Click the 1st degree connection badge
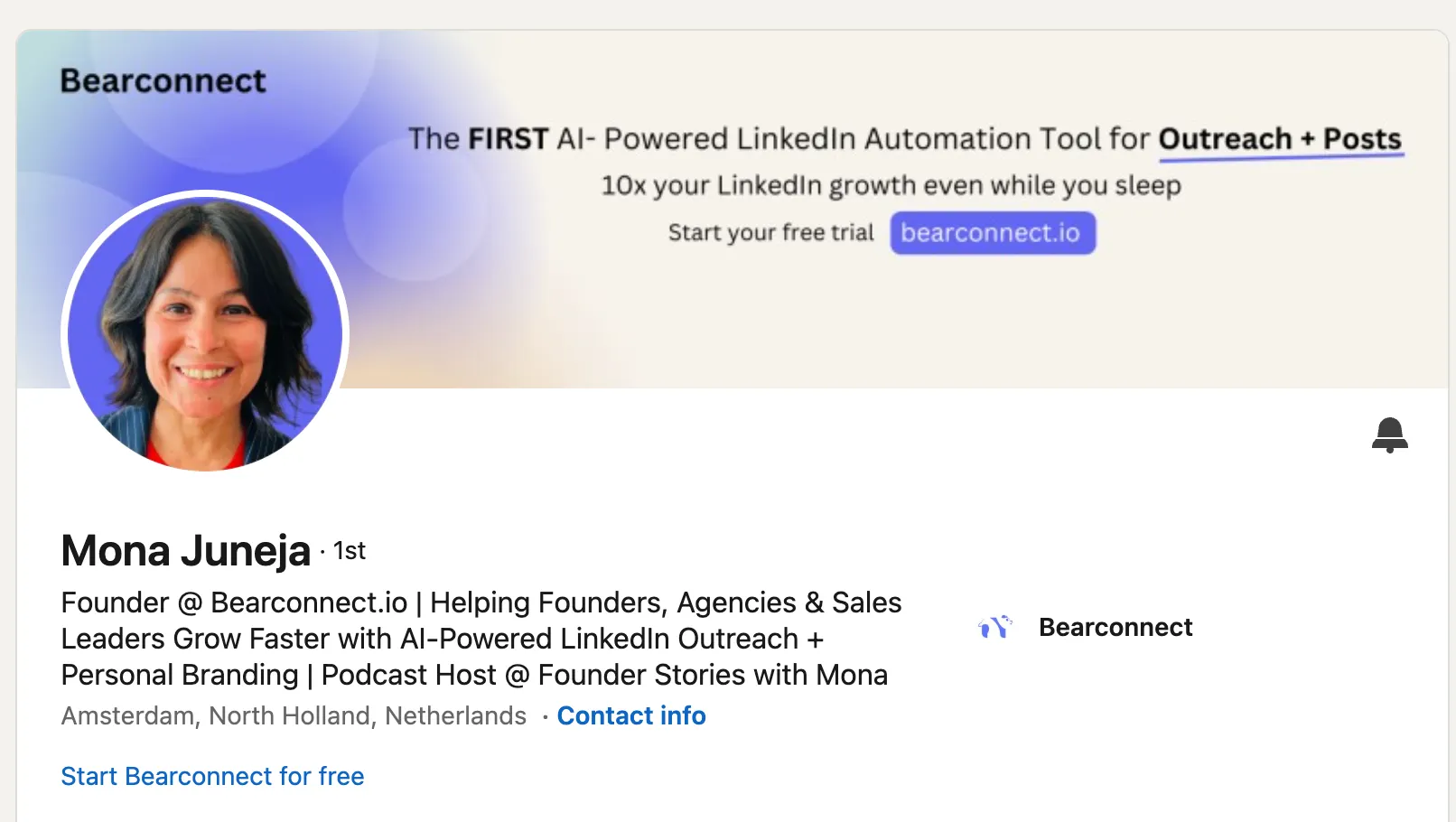 [349, 550]
